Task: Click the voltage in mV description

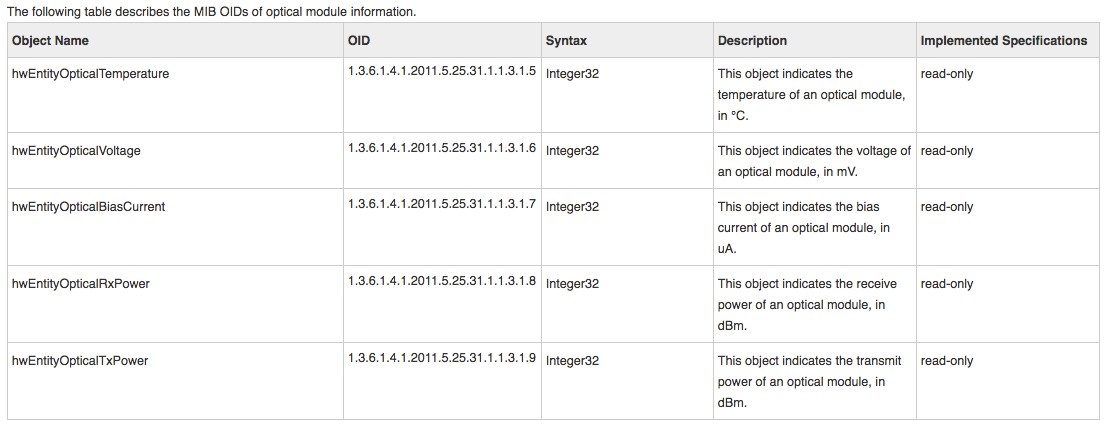Action: (814, 161)
